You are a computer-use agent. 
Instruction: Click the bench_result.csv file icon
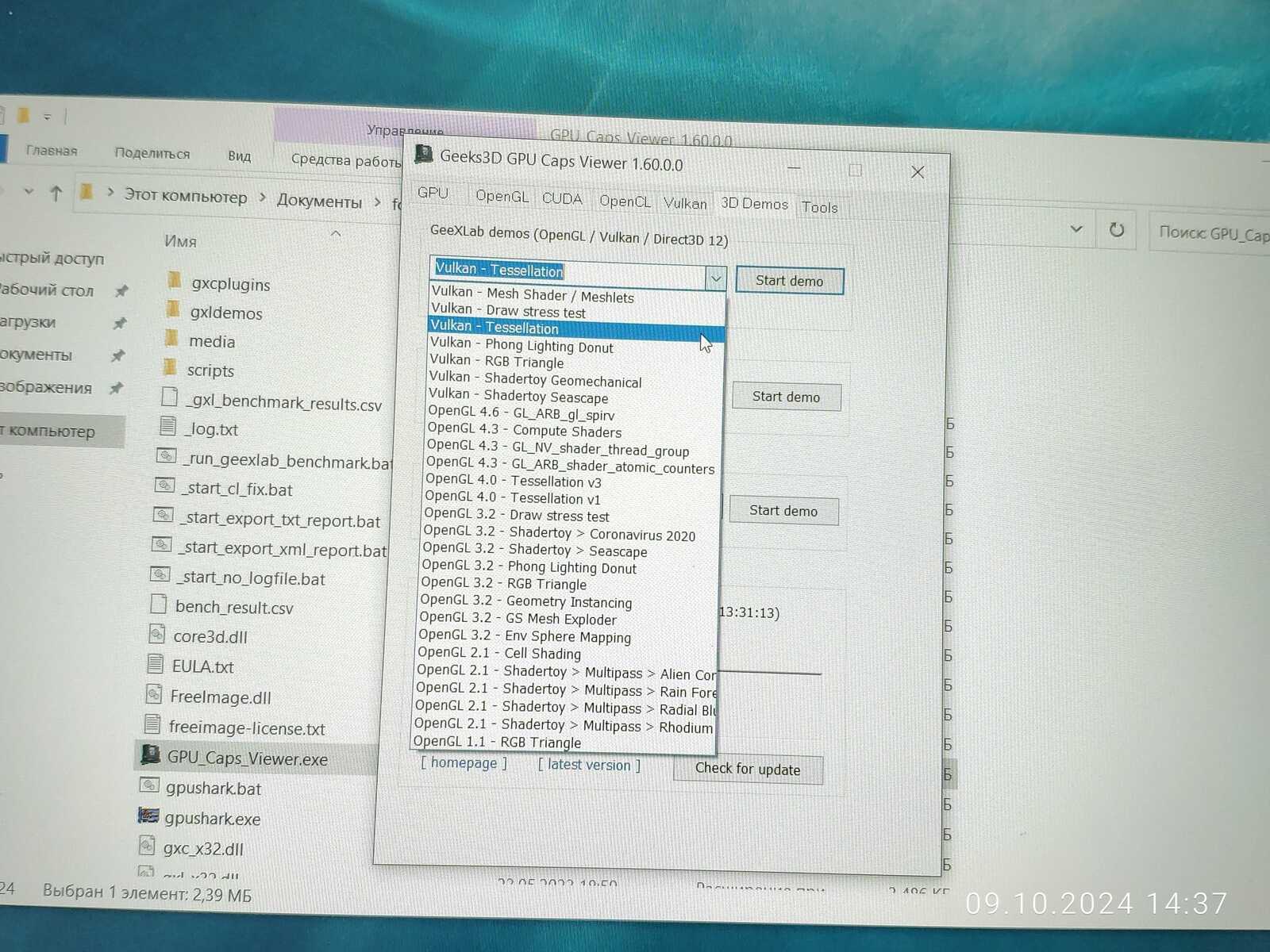click(159, 604)
